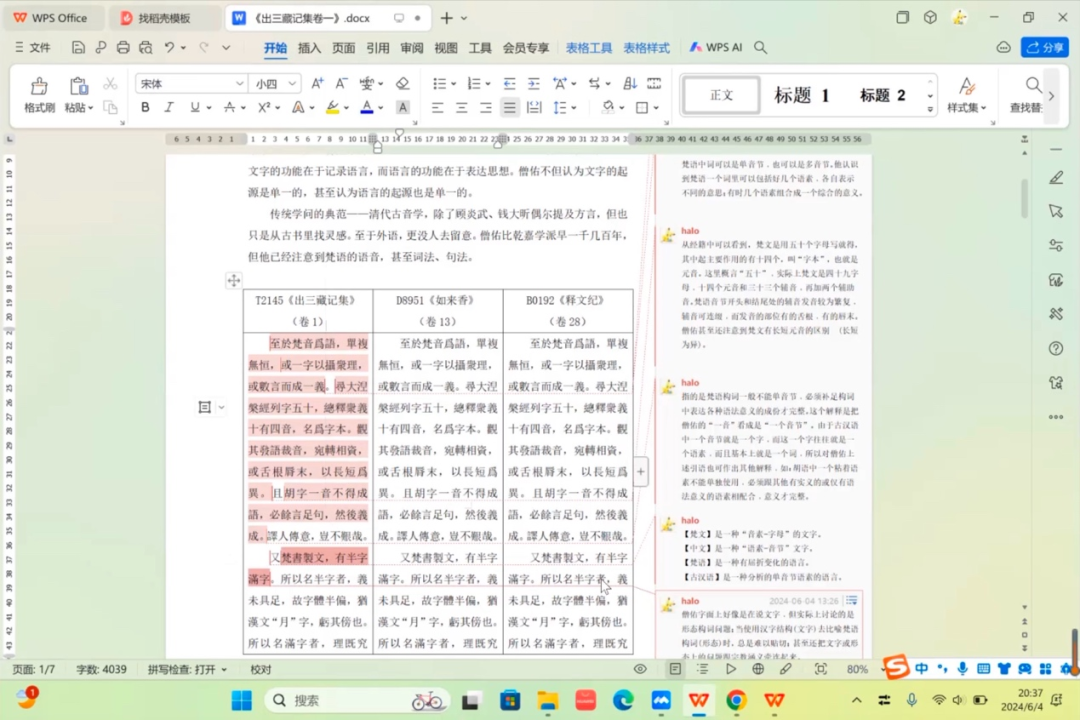Open the Insert (插入) ribbon tab
Image resolution: width=1080 pixels, height=720 pixels.
click(x=309, y=48)
